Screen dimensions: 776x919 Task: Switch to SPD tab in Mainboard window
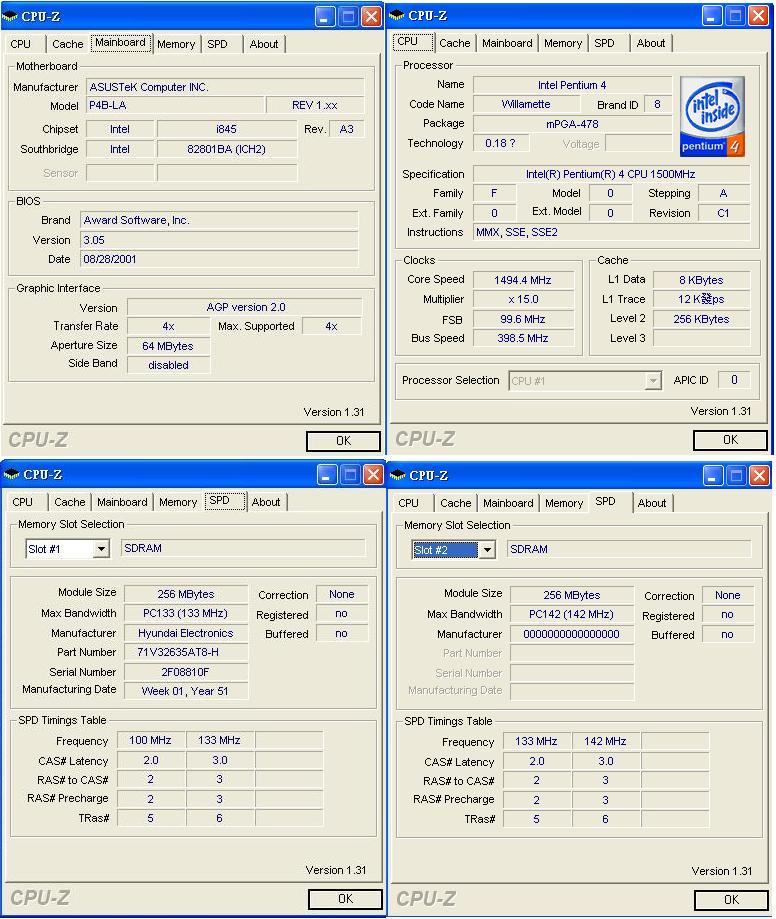pos(217,44)
